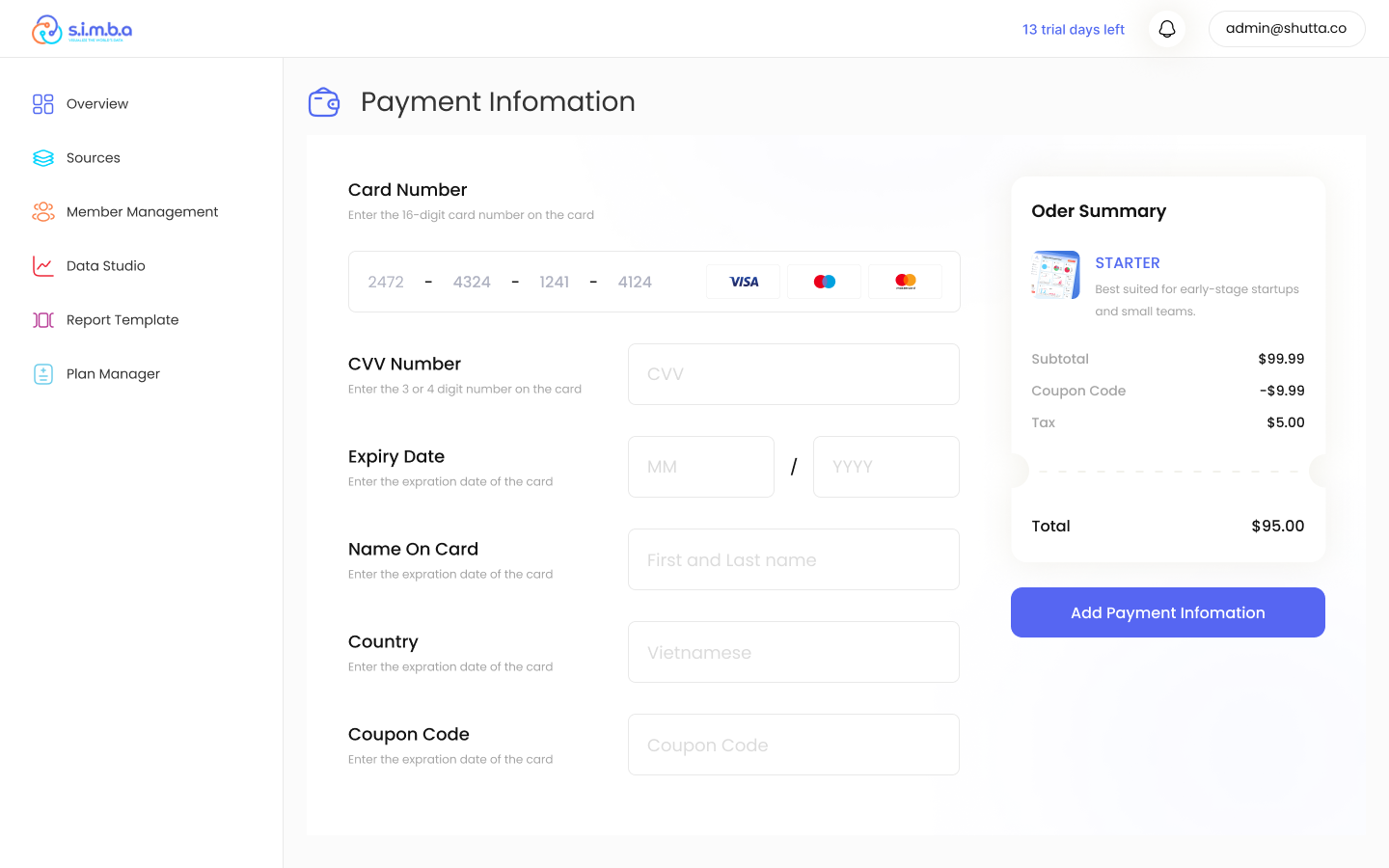Click the CVV input field
Viewport: 1389px width, 868px height.
(794, 374)
